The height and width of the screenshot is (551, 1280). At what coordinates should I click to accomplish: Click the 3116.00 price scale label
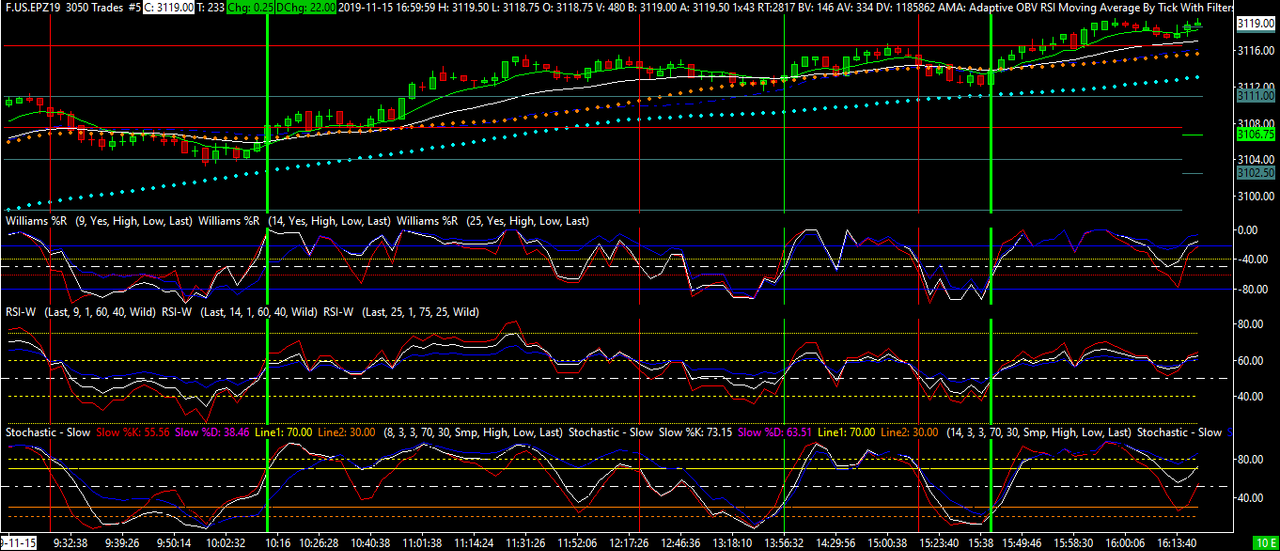pyautogui.click(x=1254, y=50)
